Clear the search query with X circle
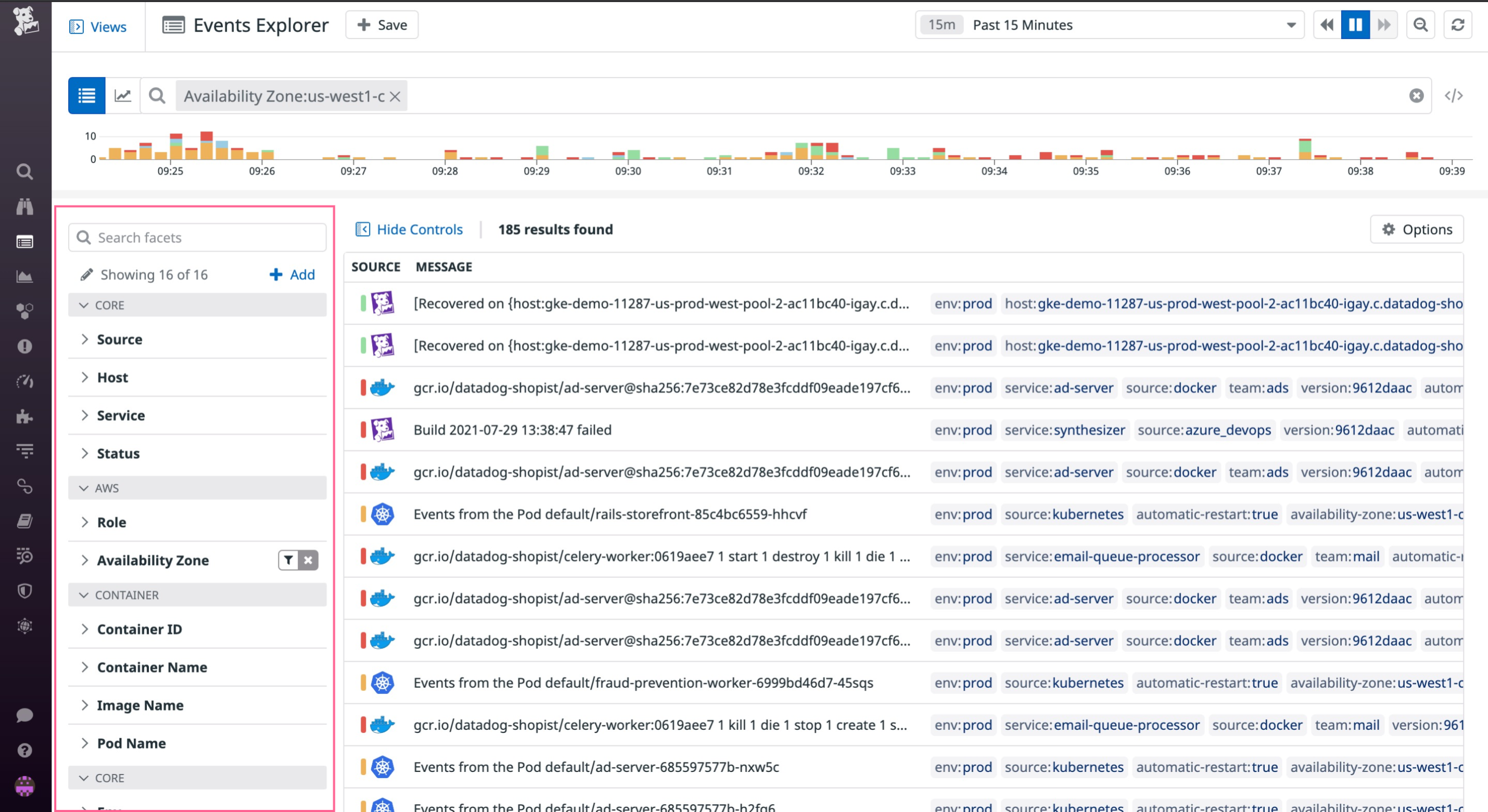 click(x=1416, y=96)
